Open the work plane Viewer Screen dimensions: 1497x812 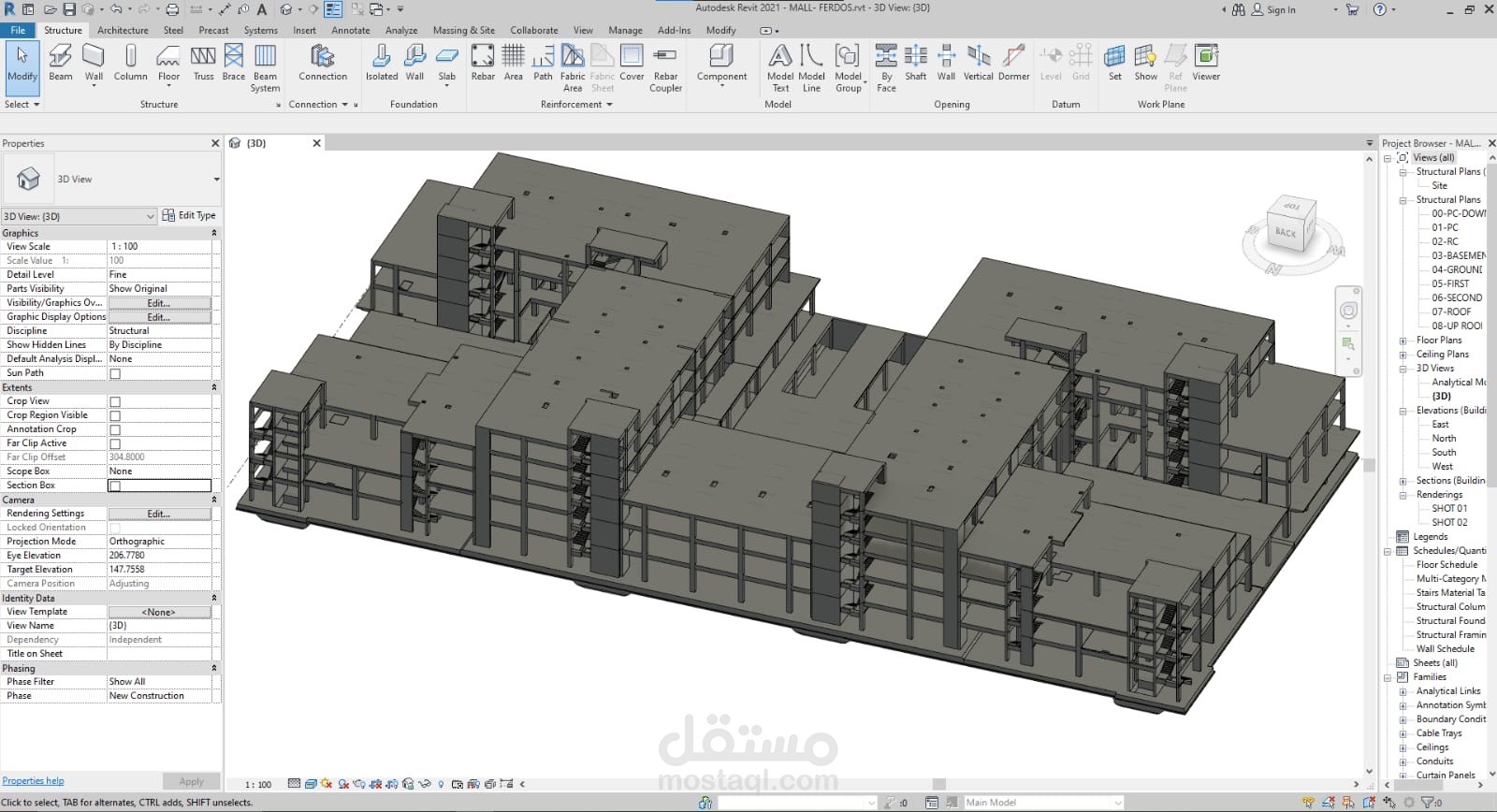pyautogui.click(x=1206, y=64)
